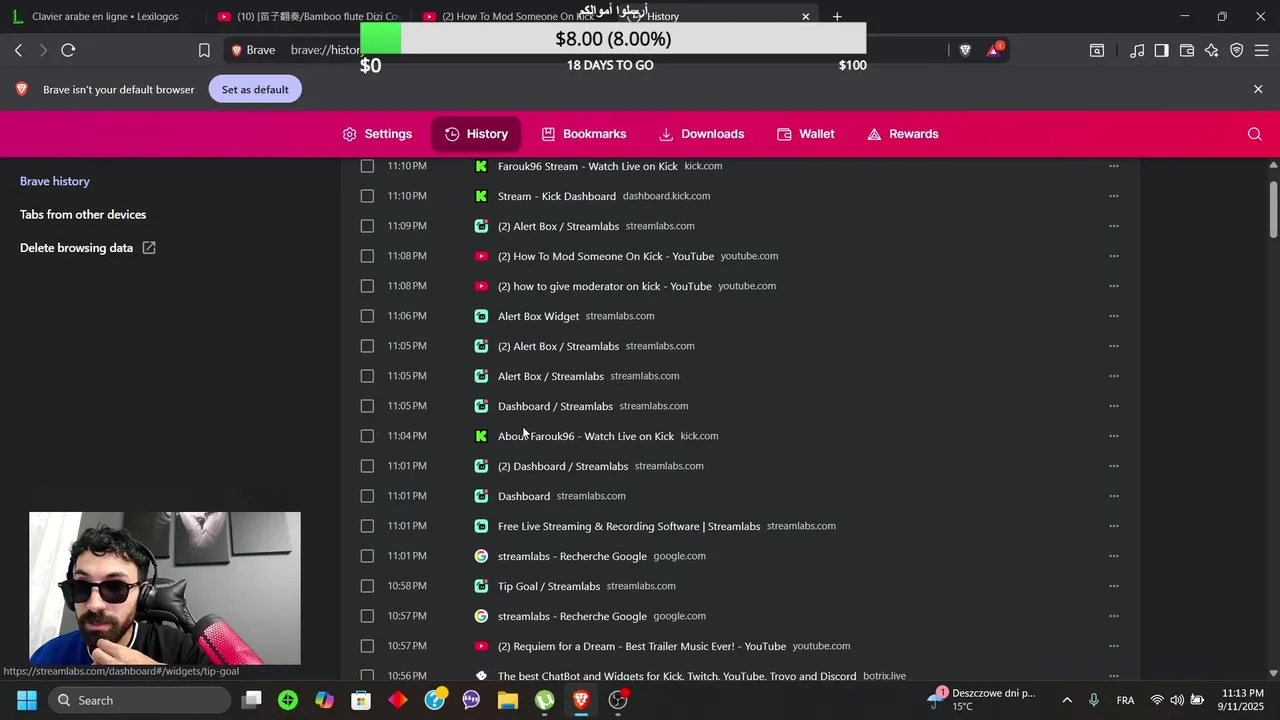Open uTorrent from the taskbar
The image size is (1280, 720).
pyautogui.click(x=545, y=700)
